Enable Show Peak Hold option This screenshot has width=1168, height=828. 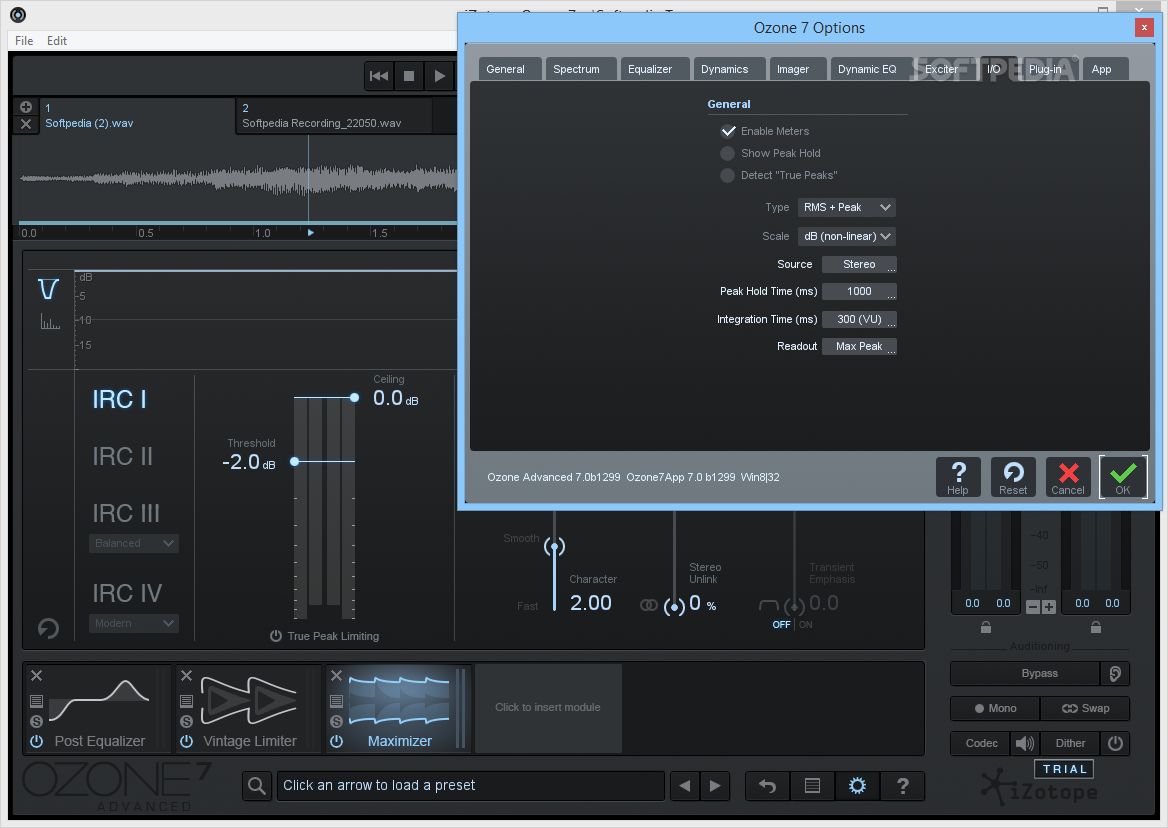point(728,153)
